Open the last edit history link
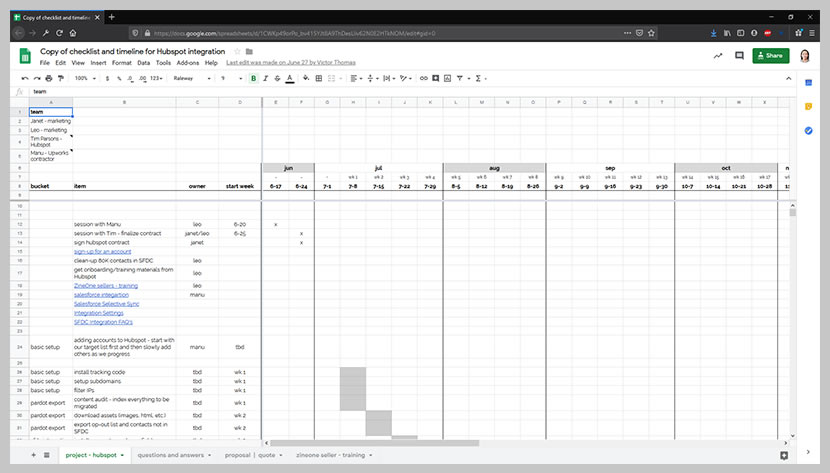830x473 pixels. (291, 62)
